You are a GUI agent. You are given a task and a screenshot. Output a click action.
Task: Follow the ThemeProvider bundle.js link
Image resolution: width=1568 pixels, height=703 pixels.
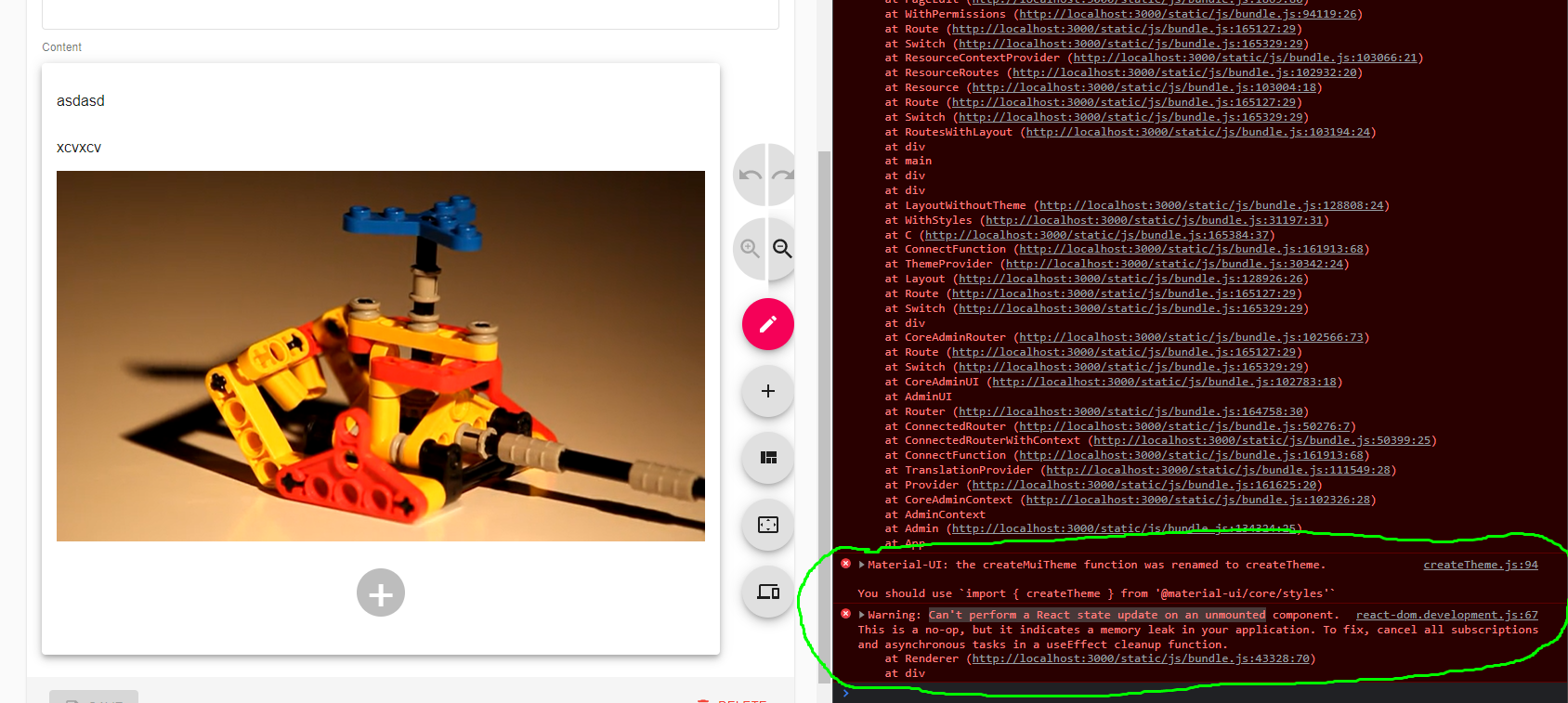pyautogui.click(x=1174, y=264)
